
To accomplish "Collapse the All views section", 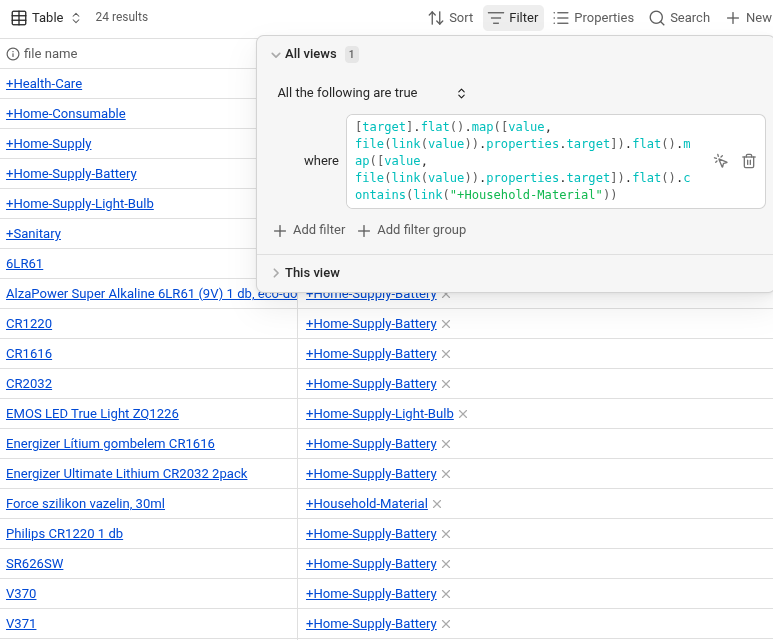I will (x=276, y=55).
